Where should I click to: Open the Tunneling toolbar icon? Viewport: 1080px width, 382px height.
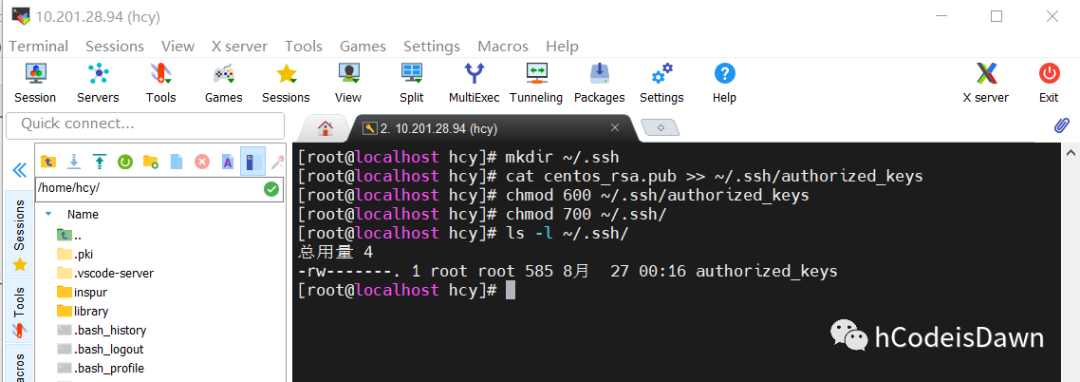(x=536, y=83)
